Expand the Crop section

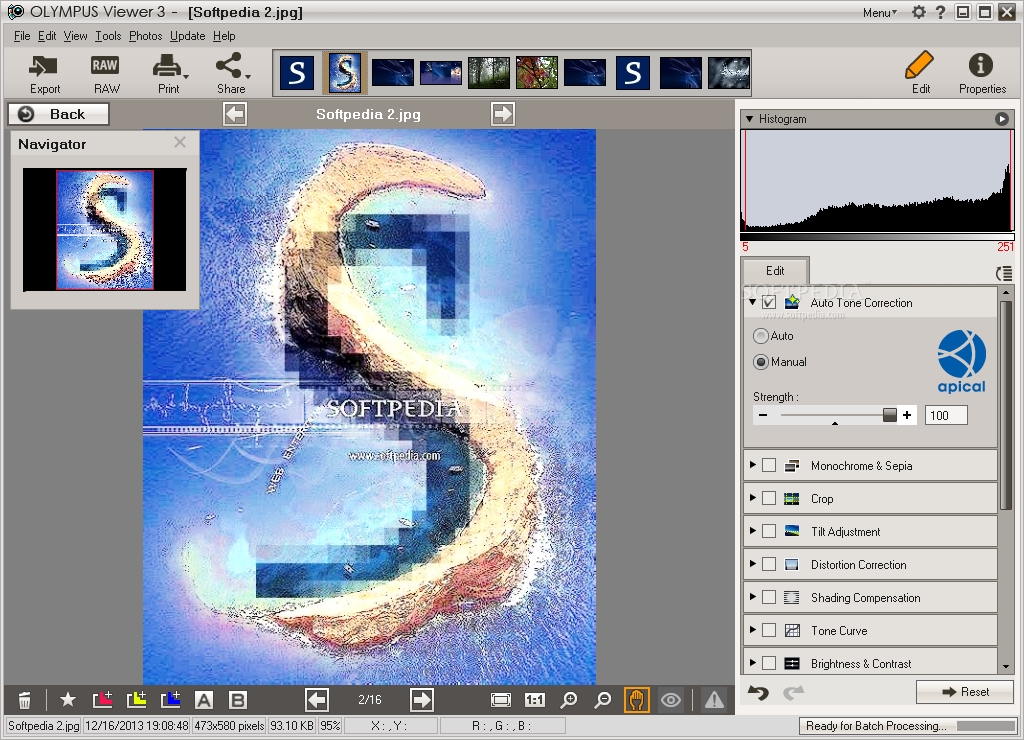pos(753,498)
